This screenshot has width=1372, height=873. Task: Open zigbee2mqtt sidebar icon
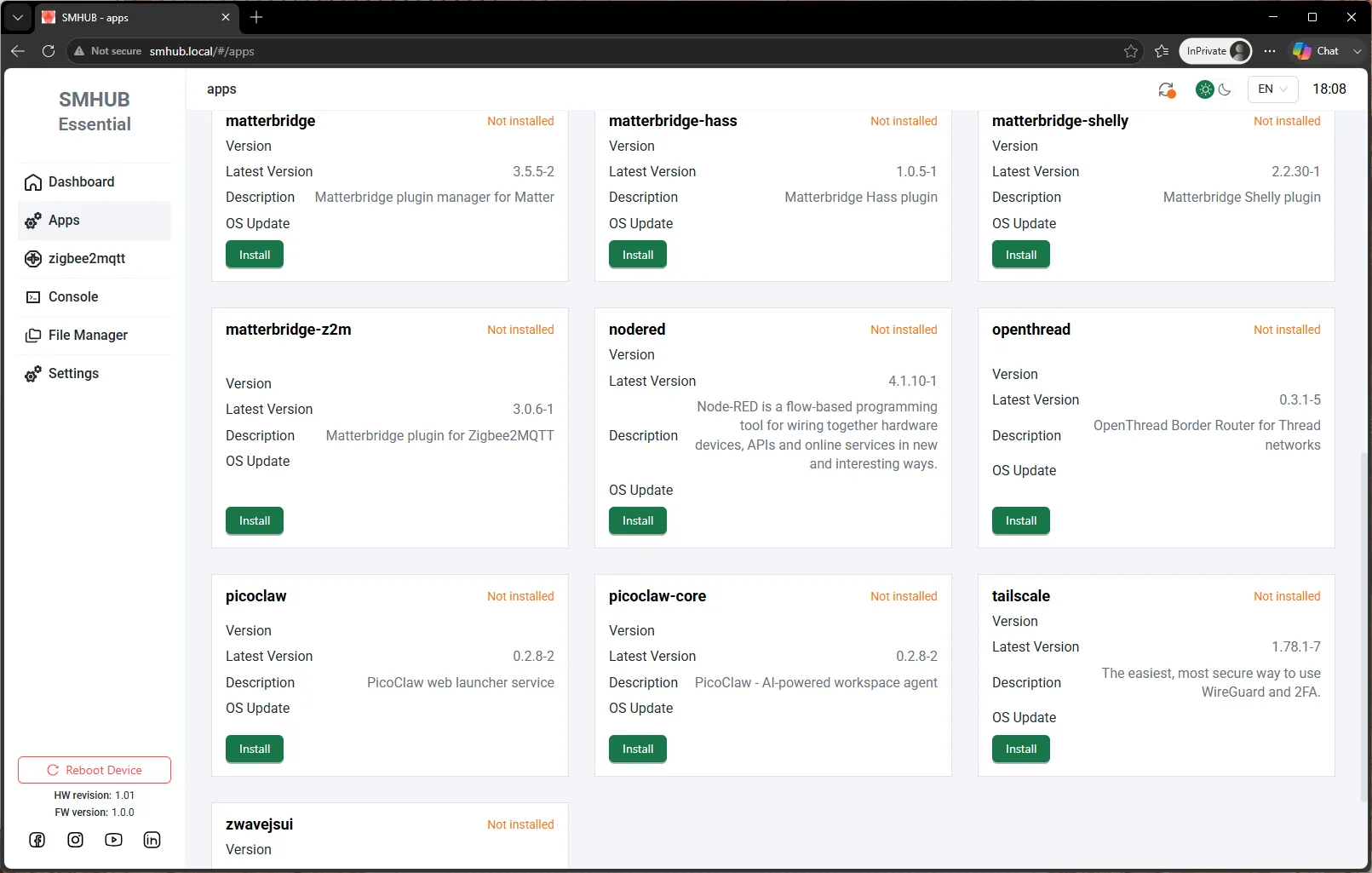click(33, 259)
